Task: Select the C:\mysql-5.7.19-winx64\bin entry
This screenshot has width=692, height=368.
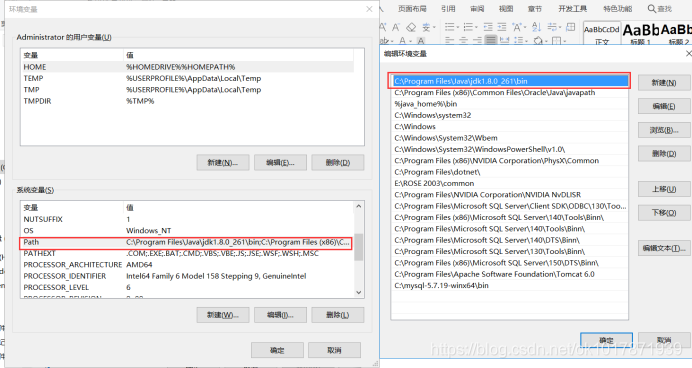Action: [509, 285]
